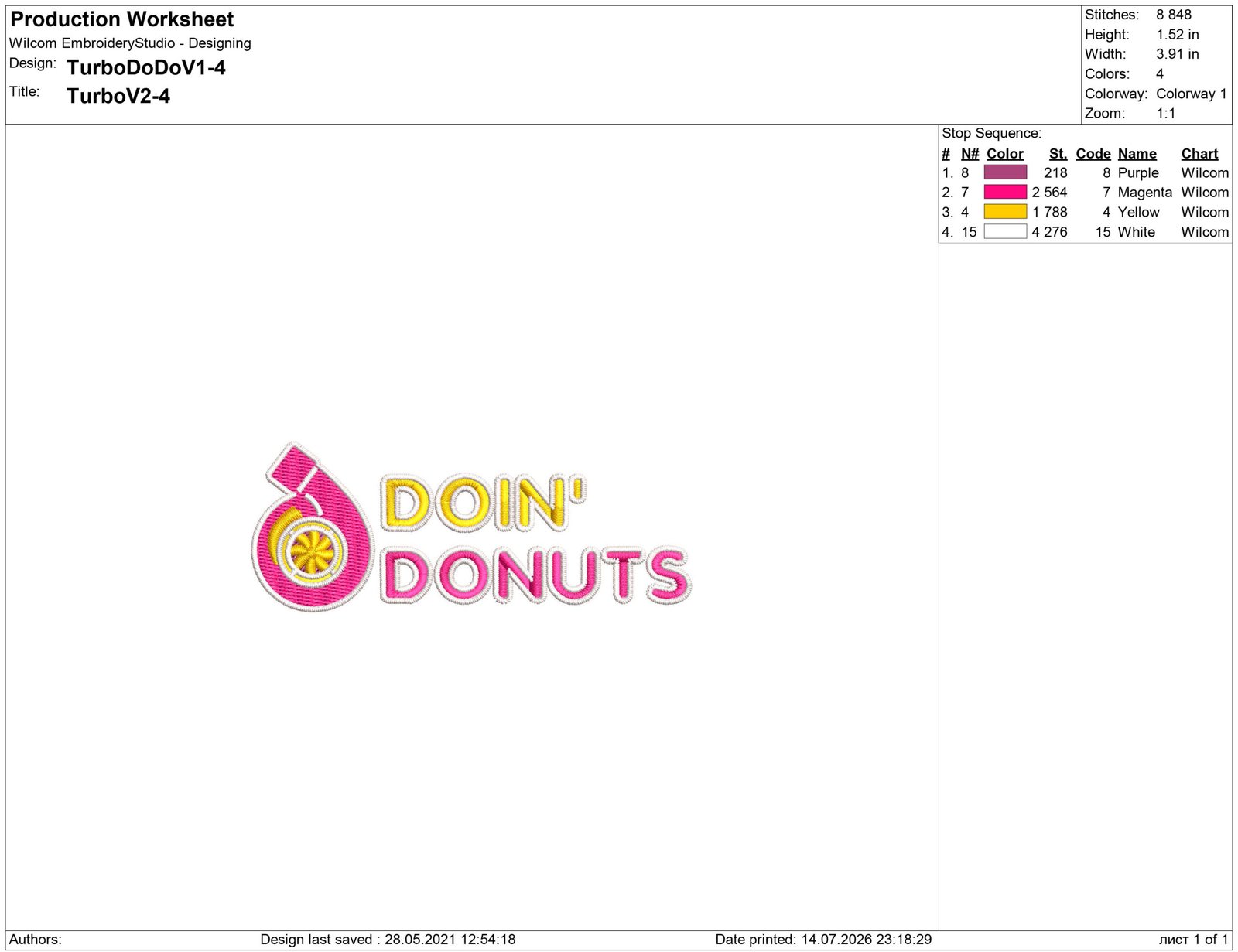The image size is (1238, 952).
Task: Click the color name 'Yellow'
Action: 1139,212
